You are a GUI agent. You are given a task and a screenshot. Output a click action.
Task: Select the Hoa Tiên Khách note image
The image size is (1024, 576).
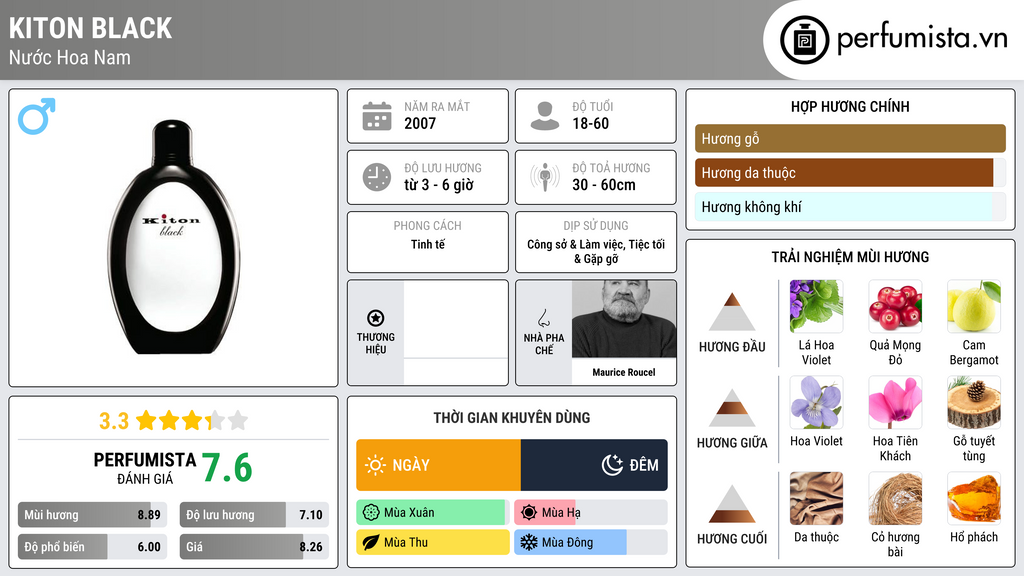coord(895,402)
